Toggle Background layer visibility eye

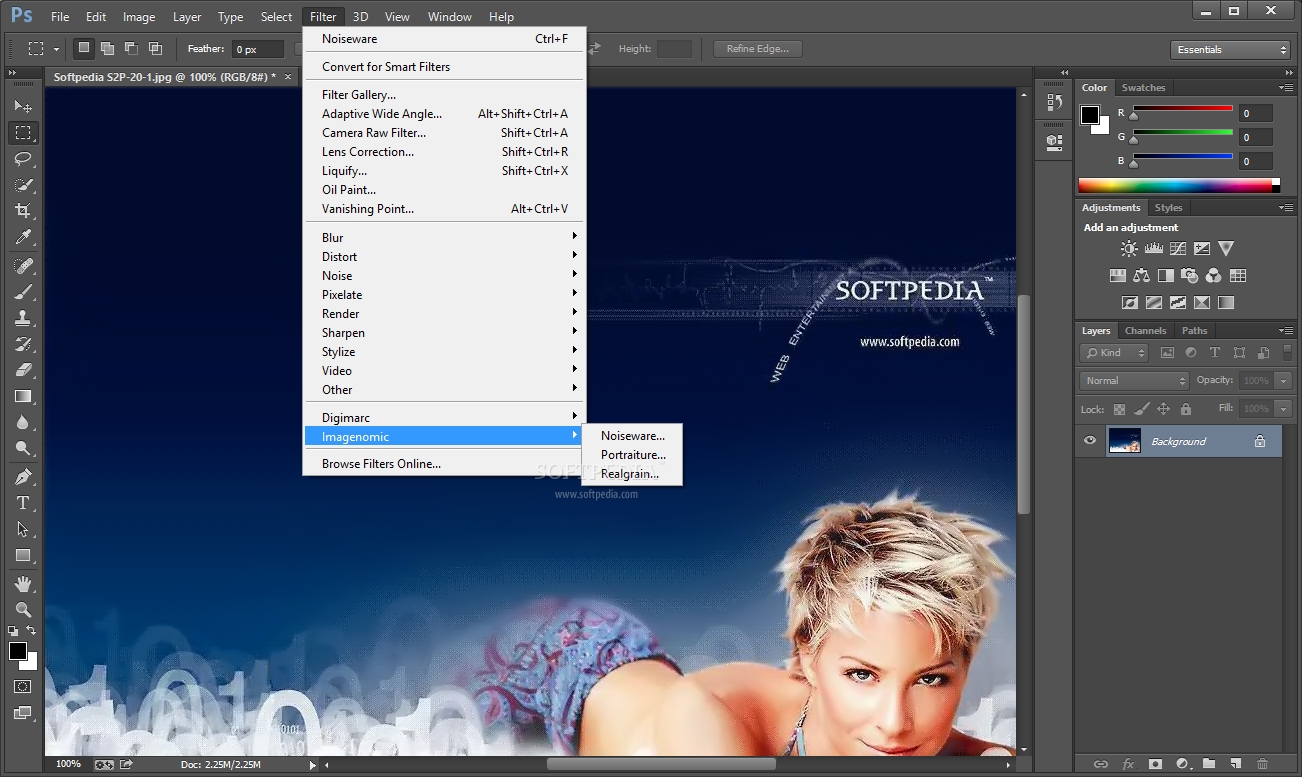(1090, 441)
